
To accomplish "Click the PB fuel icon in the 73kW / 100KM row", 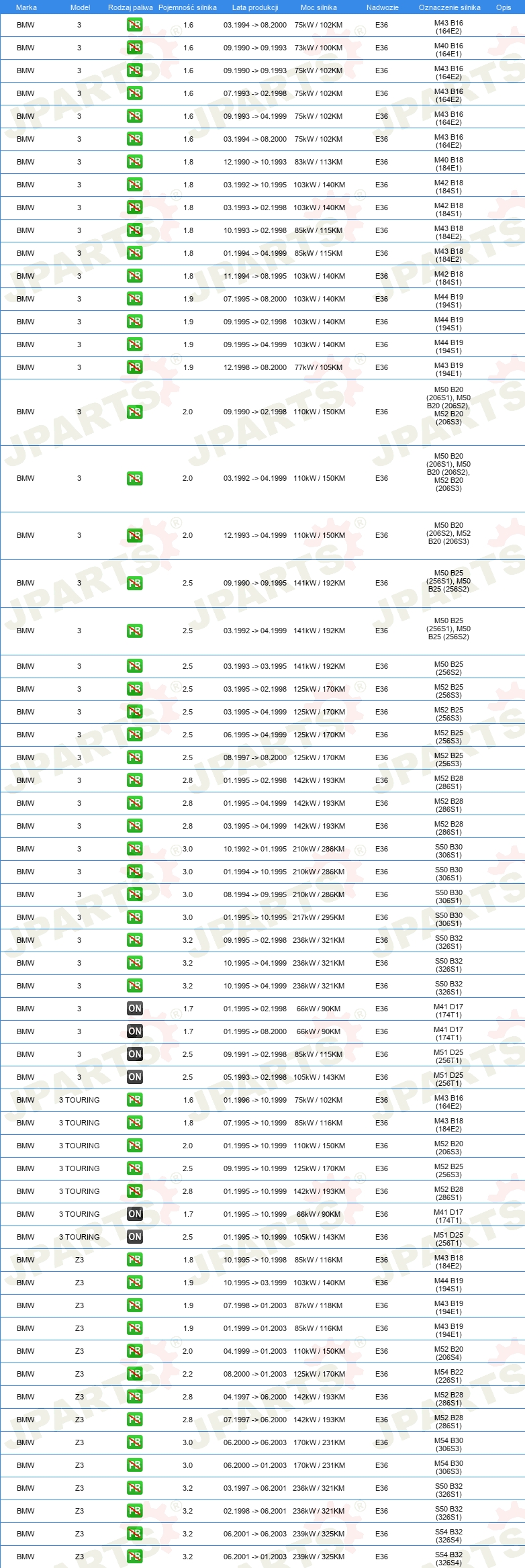I will pyautogui.click(x=134, y=48).
